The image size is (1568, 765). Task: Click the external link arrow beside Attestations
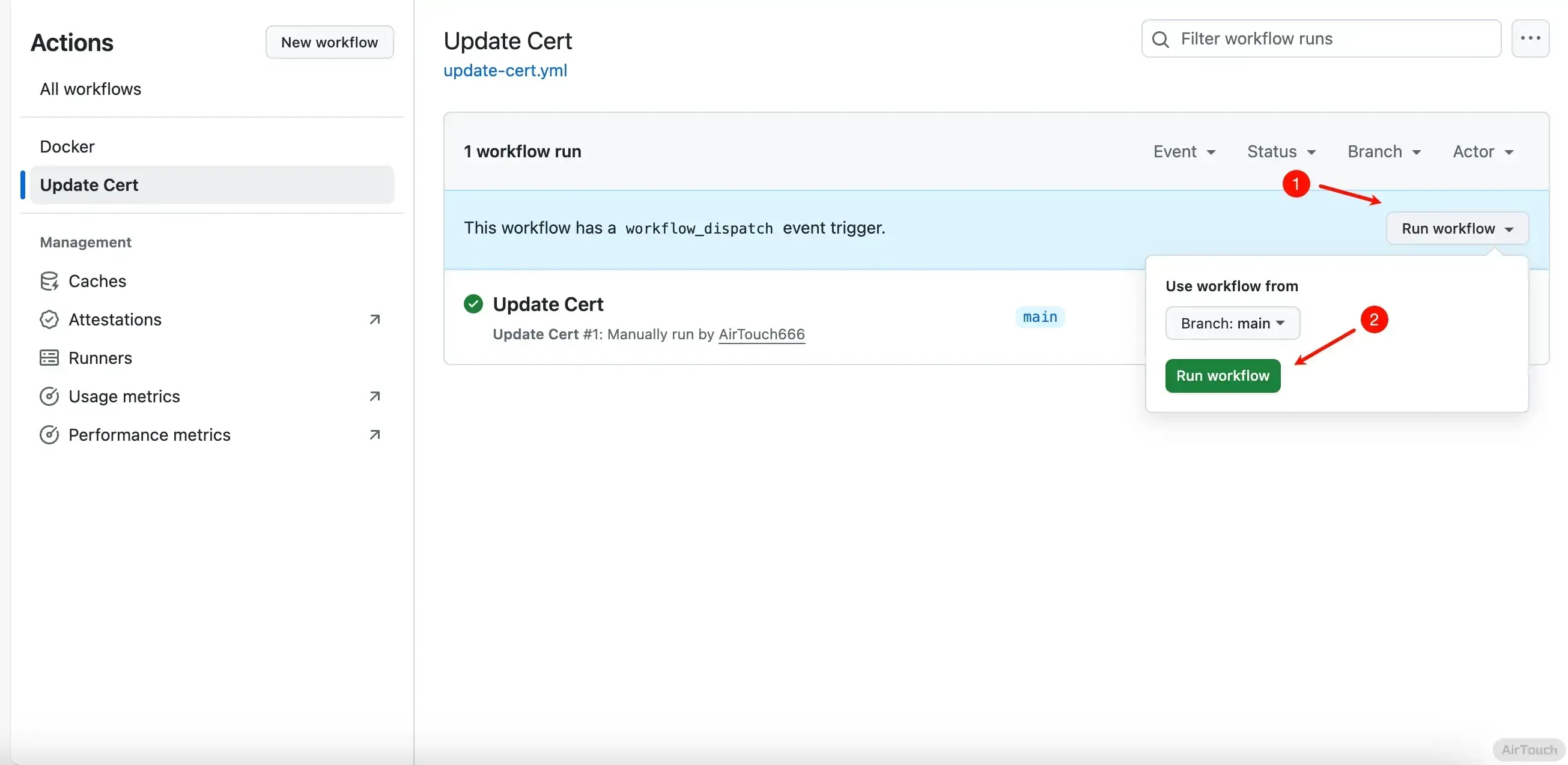(x=375, y=319)
